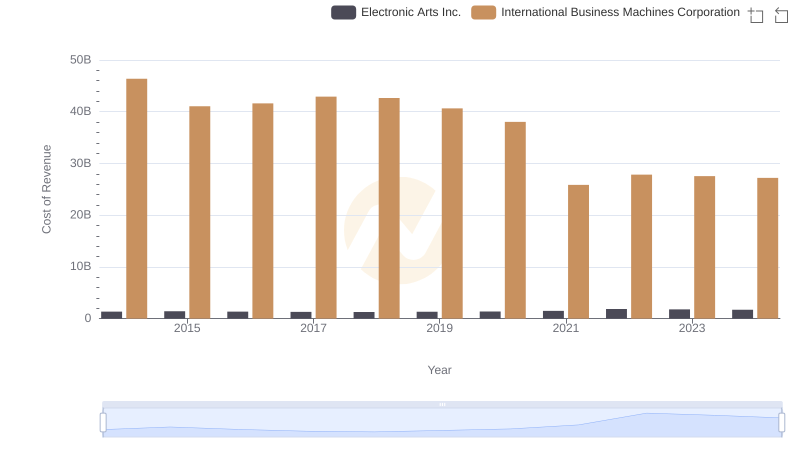Toggle International Business Machines Corporation legend entry
Viewport: 800px width, 461px height.
(x=606, y=12)
